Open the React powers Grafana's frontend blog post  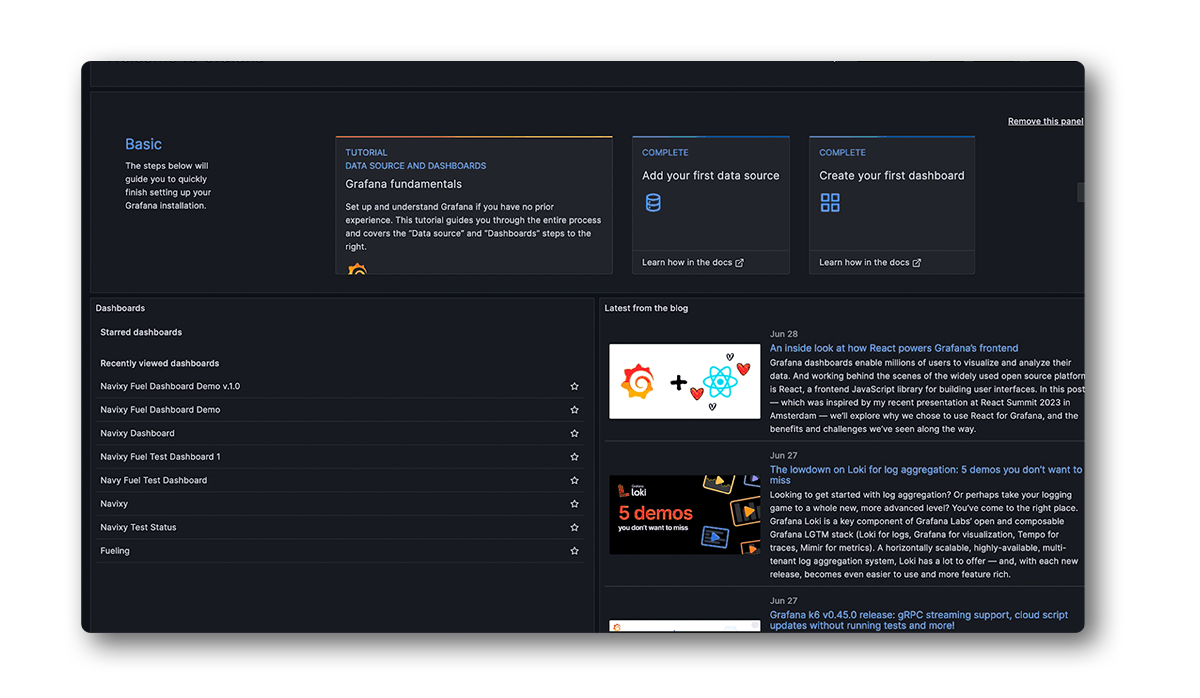894,348
